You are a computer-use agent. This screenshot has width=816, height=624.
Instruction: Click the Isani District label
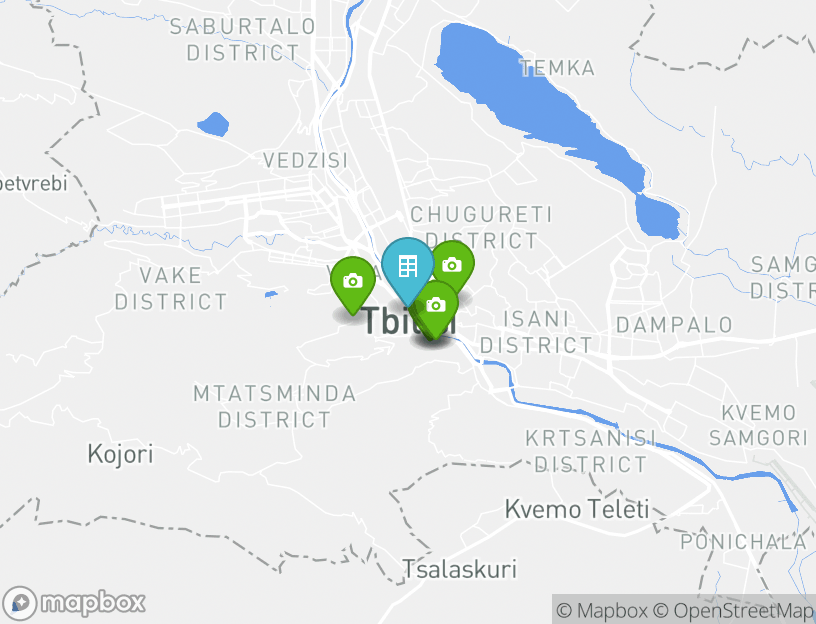pyautogui.click(x=536, y=332)
